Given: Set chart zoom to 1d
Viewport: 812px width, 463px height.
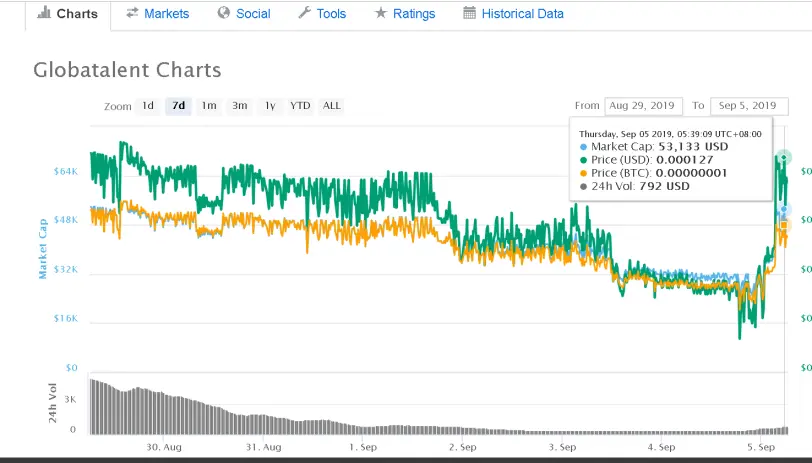Looking at the screenshot, I should click(x=148, y=106).
